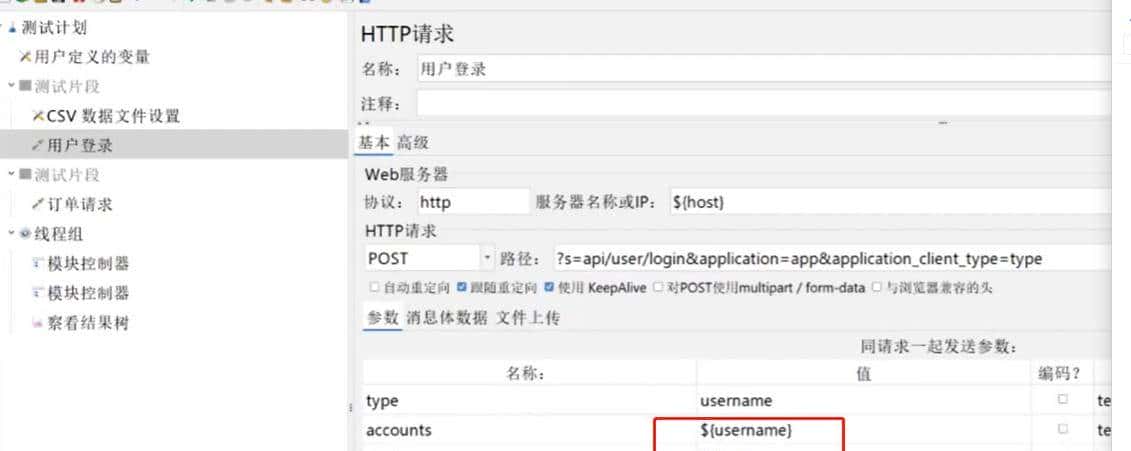The height and width of the screenshot is (451, 1131).
Task: Click the 察看结果树 listener icon
Action: [x=38, y=323]
